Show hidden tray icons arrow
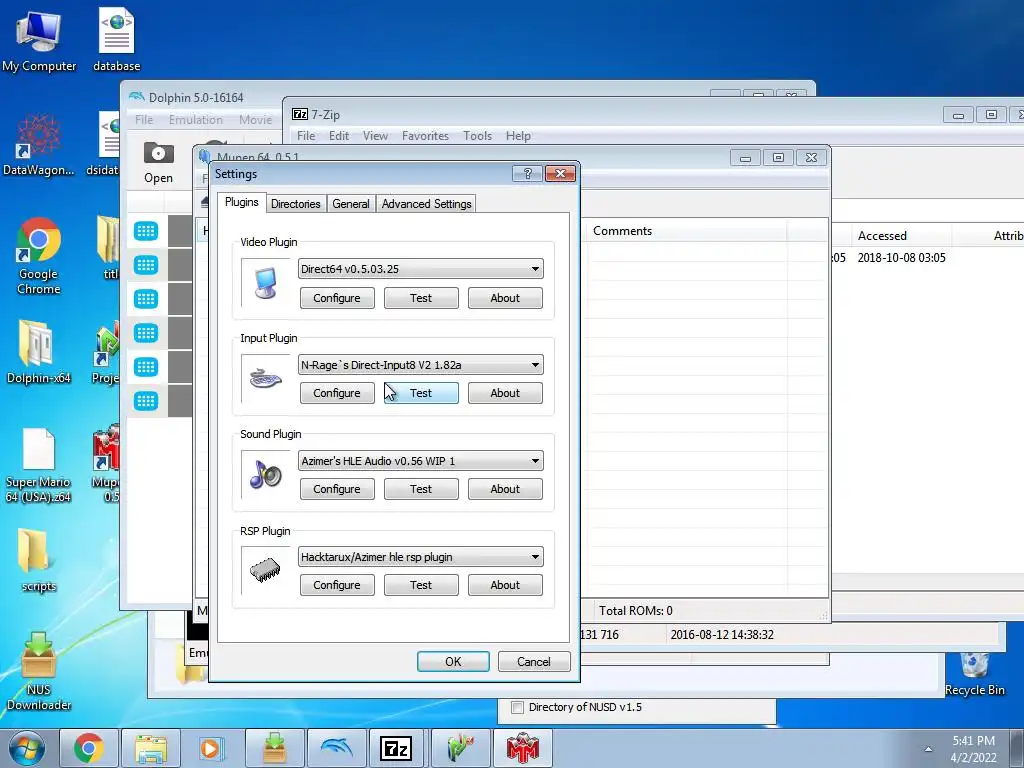 pos(928,749)
